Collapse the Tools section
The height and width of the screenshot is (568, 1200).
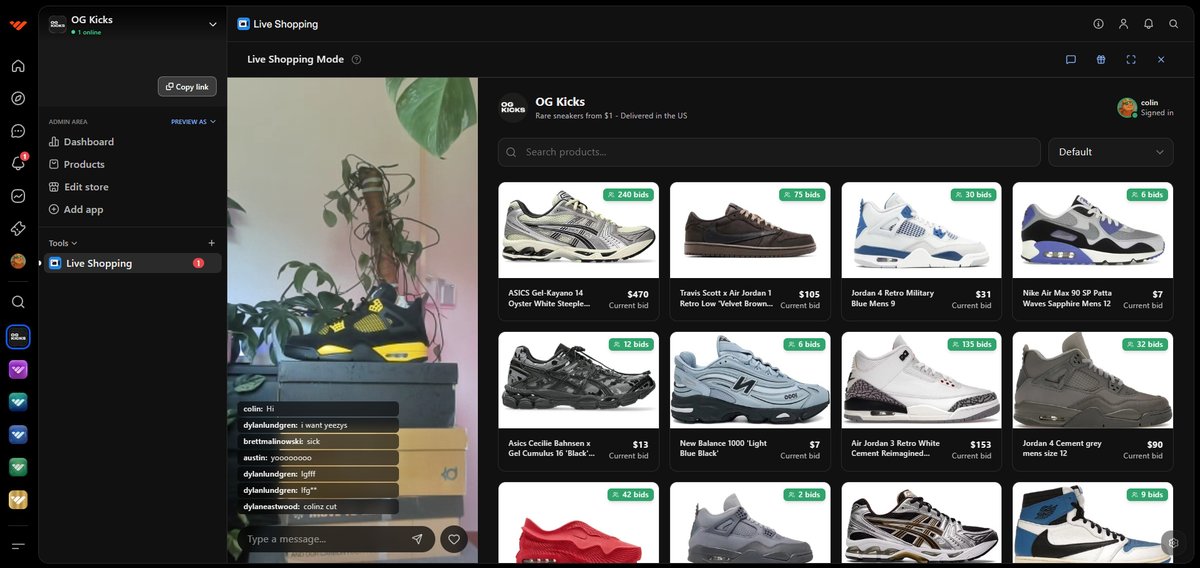63,243
